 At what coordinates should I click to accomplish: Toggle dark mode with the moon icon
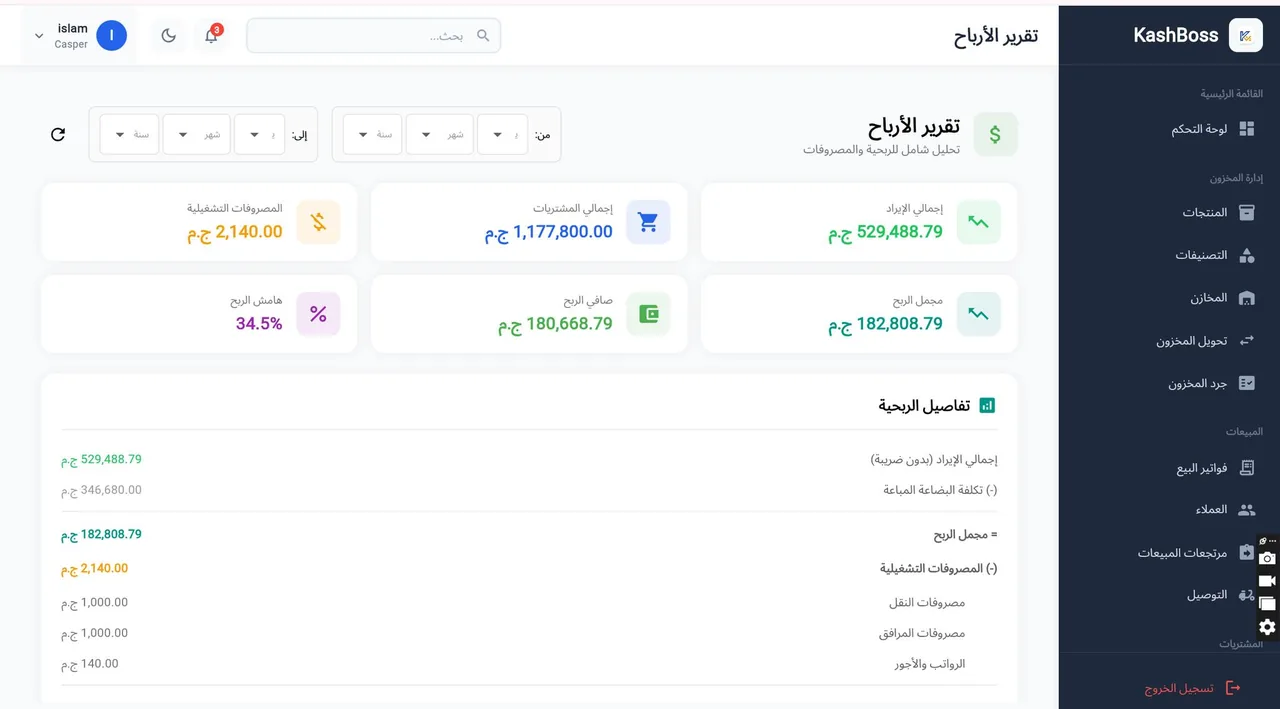(x=168, y=36)
